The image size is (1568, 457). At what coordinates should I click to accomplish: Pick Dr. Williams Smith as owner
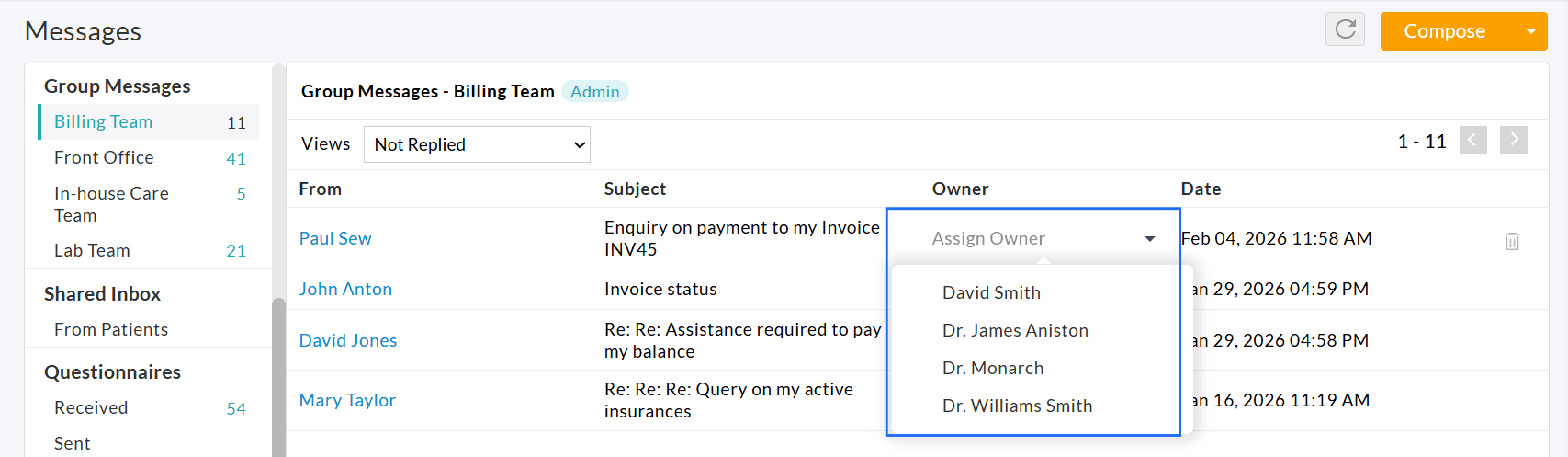[x=1018, y=406]
